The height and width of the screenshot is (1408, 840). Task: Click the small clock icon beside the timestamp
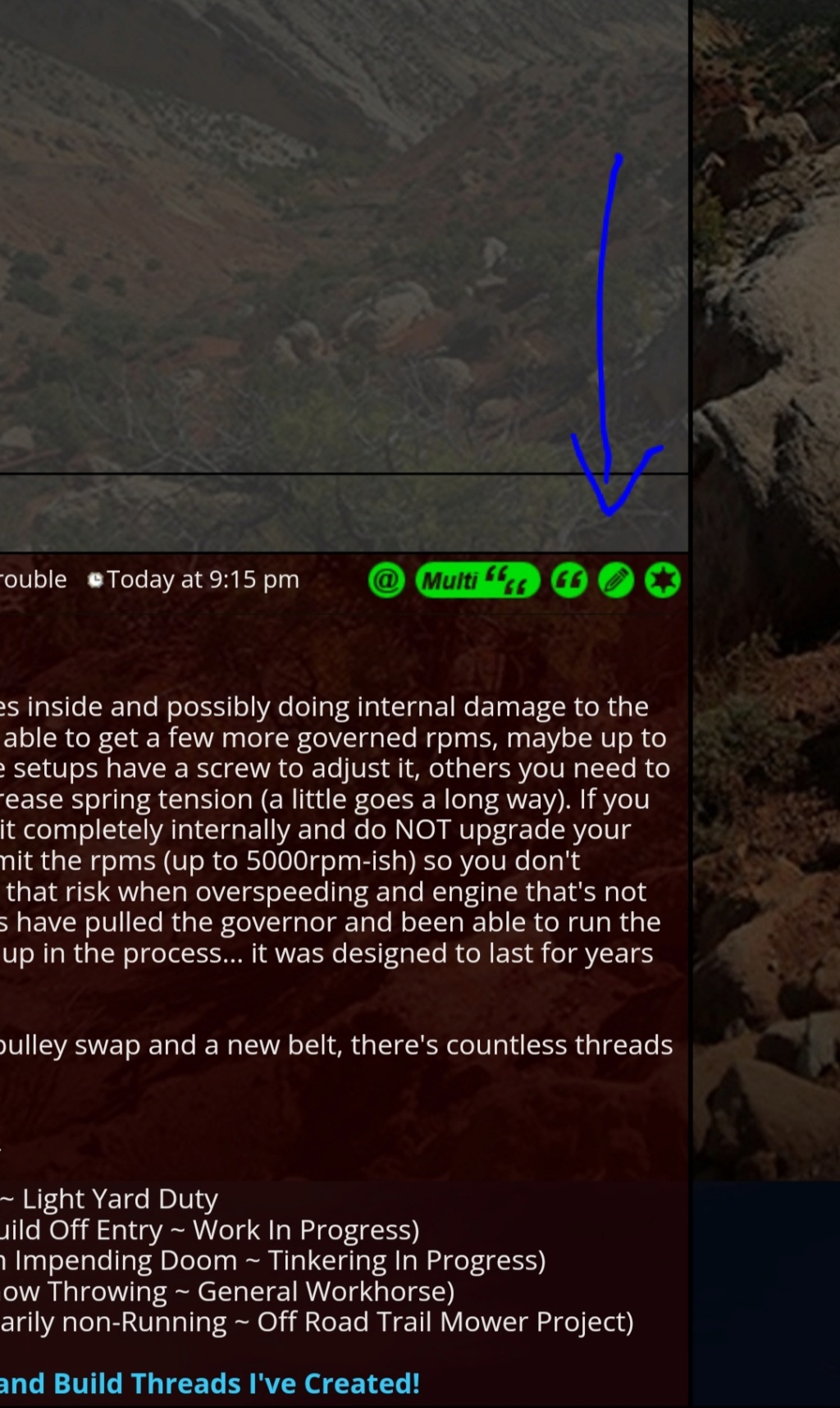point(95,580)
